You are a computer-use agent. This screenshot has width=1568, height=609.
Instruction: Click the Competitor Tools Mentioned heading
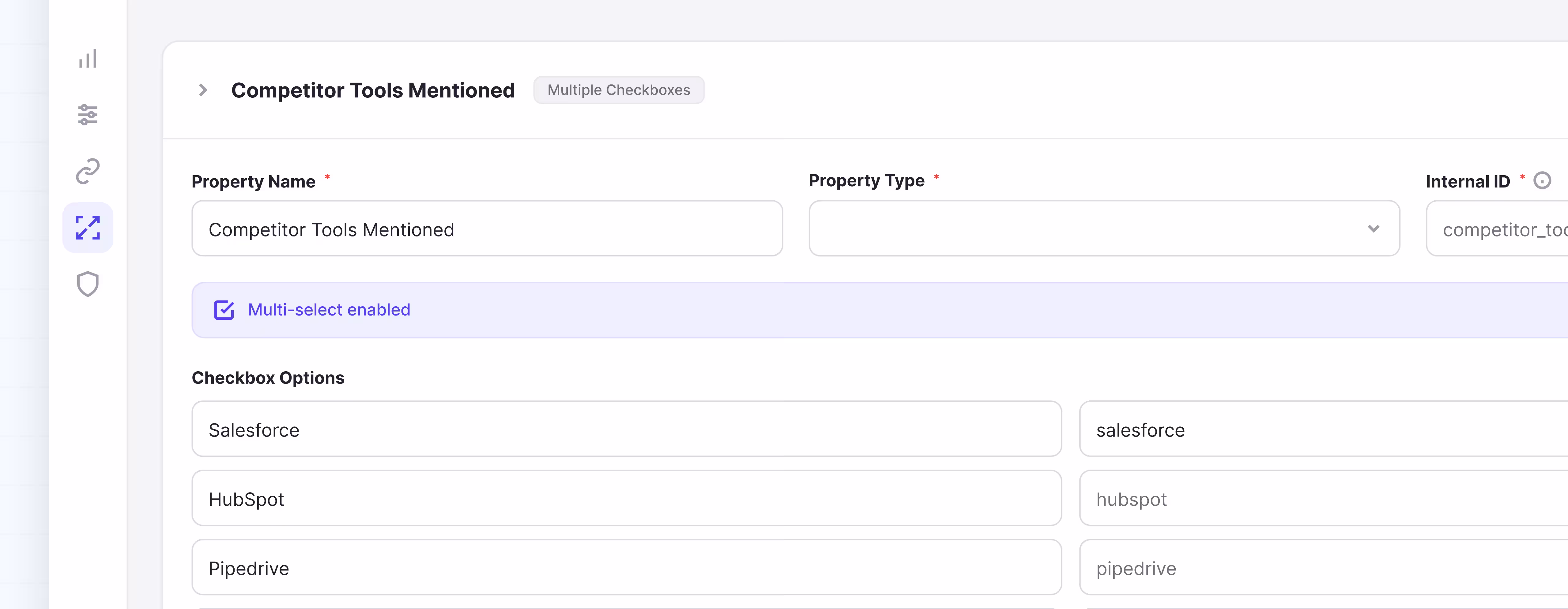(373, 90)
